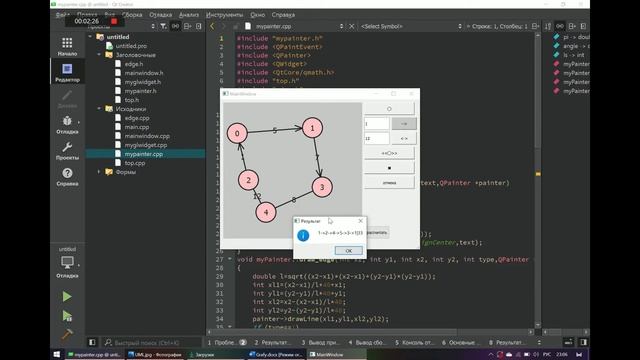Collapse the Заголовочные folder
The height and width of the screenshot is (360, 640).
point(99,55)
